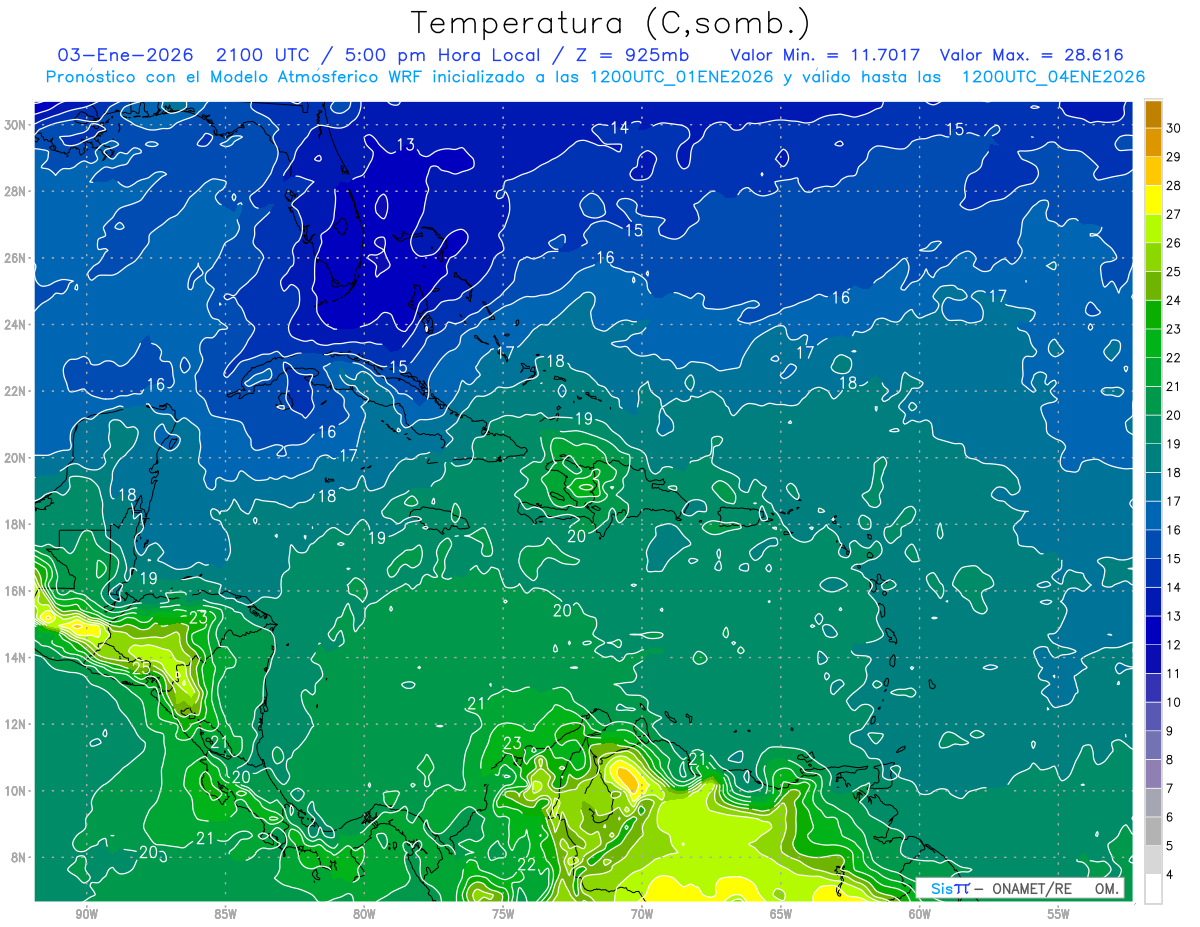The image size is (1200, 927).
Task: Click the "22" contour label on the map
Action: pos(527,864)
